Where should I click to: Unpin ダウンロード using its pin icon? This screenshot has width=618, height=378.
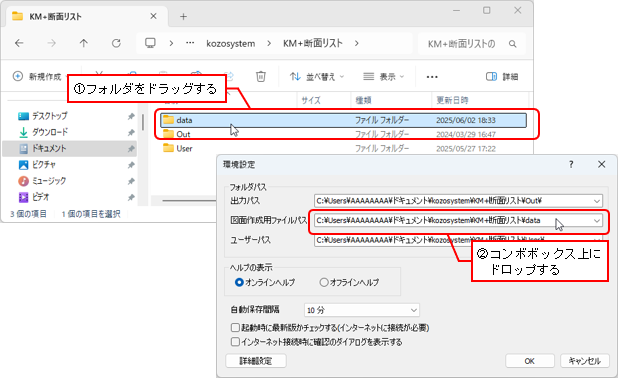click(x=131, y=132)
